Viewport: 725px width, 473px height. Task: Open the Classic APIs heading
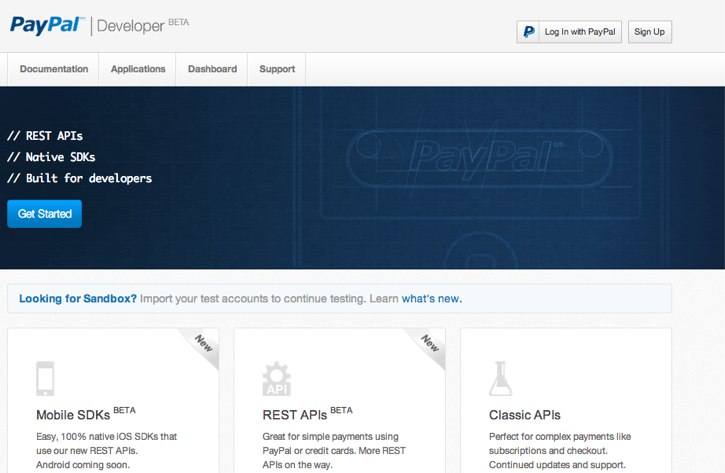(524, 415)
